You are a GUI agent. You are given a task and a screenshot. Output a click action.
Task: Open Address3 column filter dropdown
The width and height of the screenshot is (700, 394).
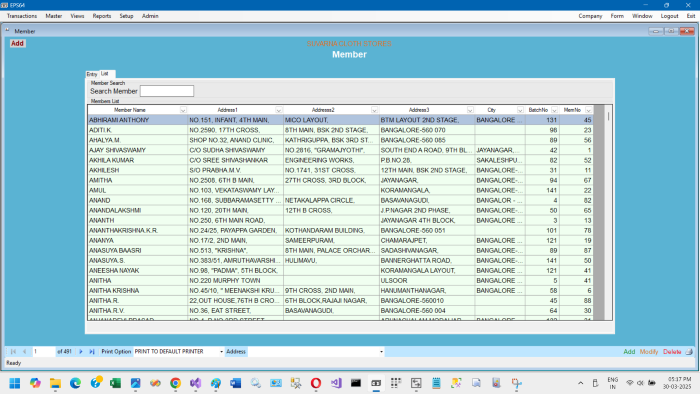(x=470, y=110)
